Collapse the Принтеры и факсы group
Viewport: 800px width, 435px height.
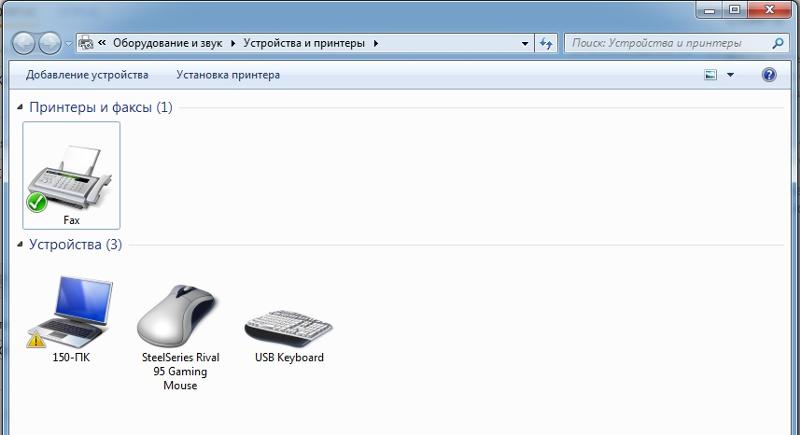20,107
